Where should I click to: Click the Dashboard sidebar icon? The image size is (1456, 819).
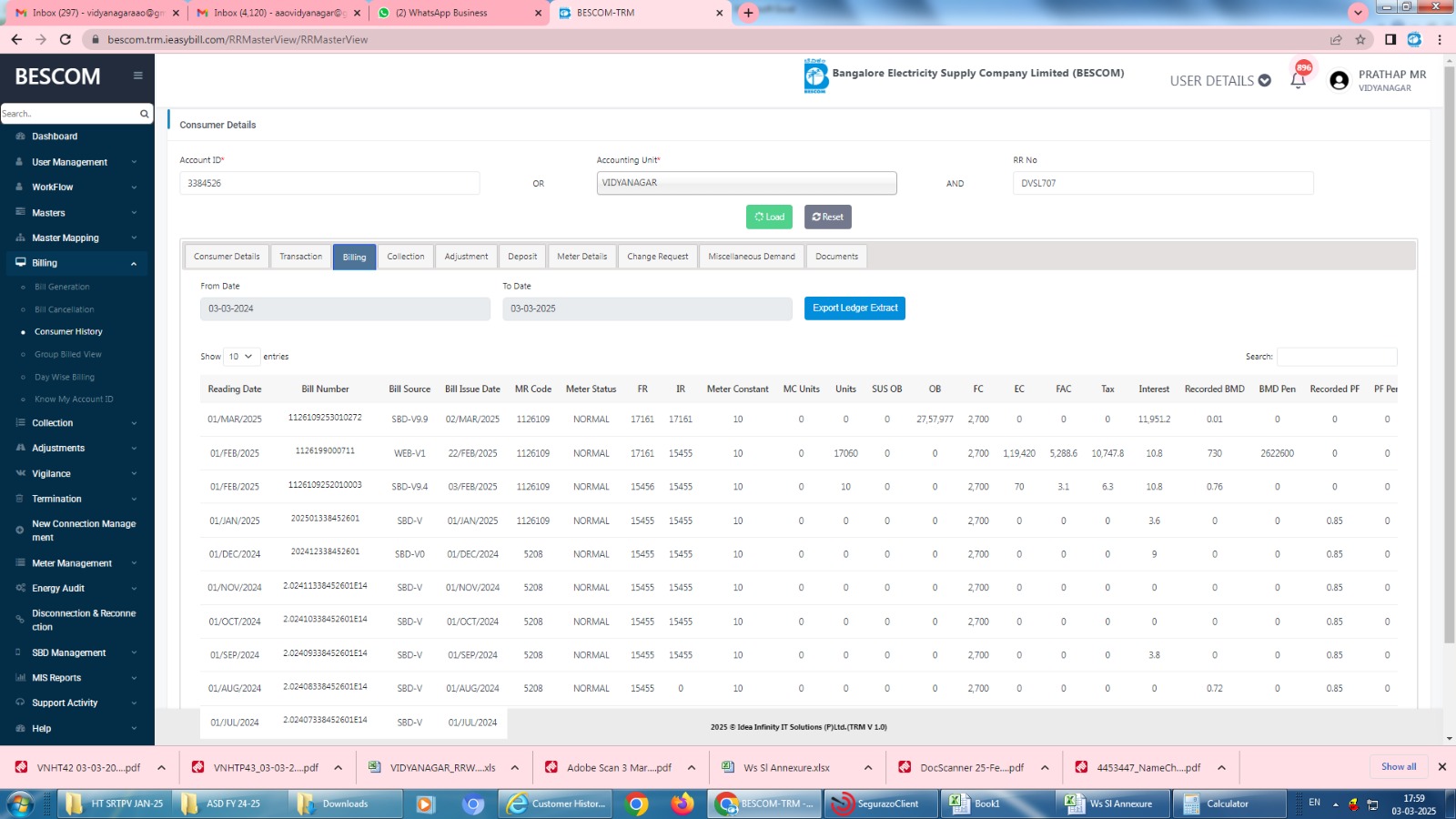(20, 136)
